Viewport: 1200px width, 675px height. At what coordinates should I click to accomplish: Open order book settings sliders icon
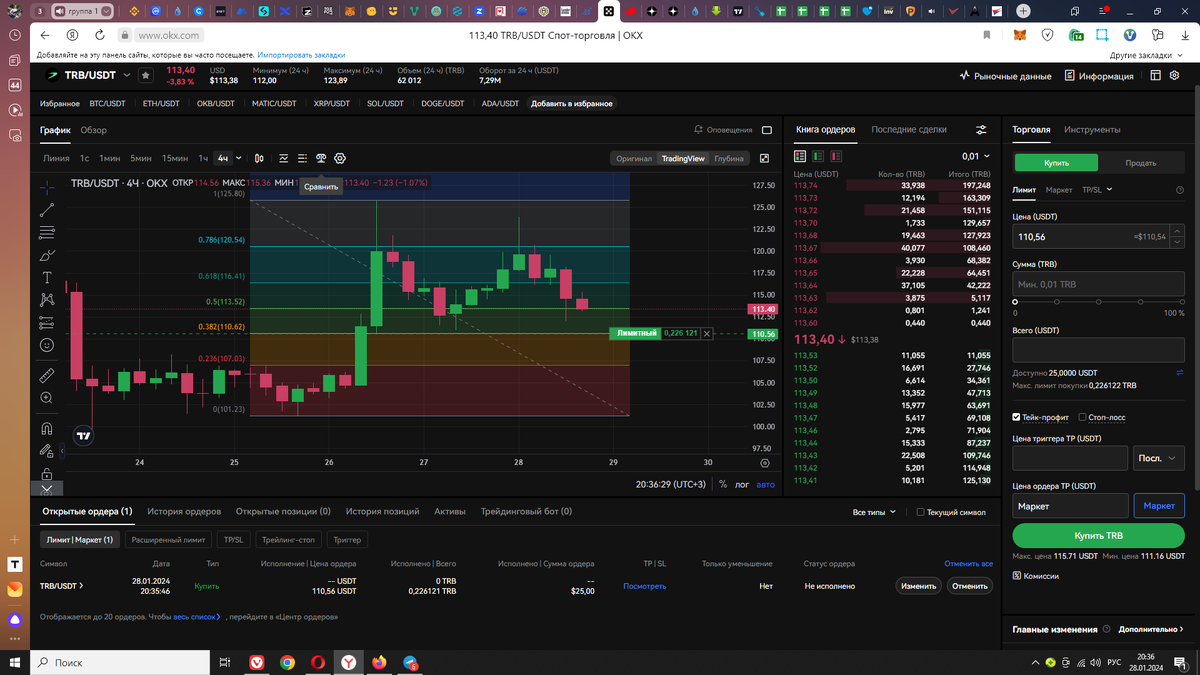point(981,130)
